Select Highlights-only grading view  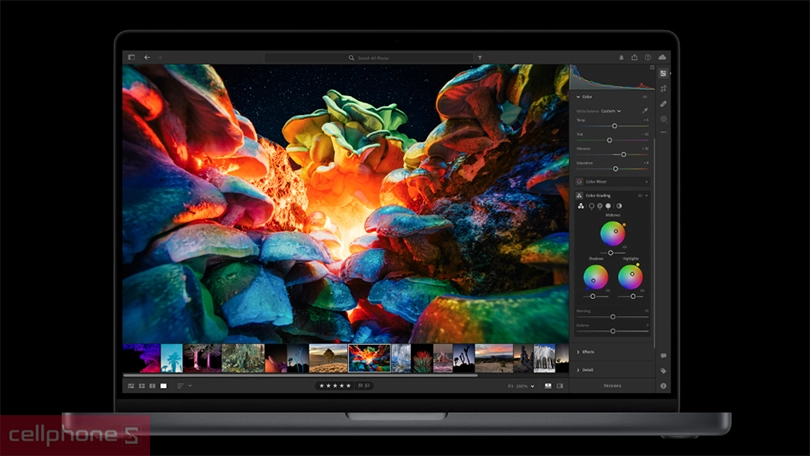(x=608, y=206)
